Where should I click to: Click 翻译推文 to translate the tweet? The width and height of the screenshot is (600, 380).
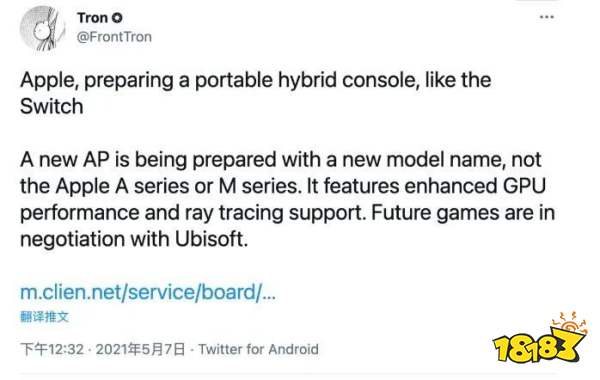pyautogui.click(x=44, y=317)
